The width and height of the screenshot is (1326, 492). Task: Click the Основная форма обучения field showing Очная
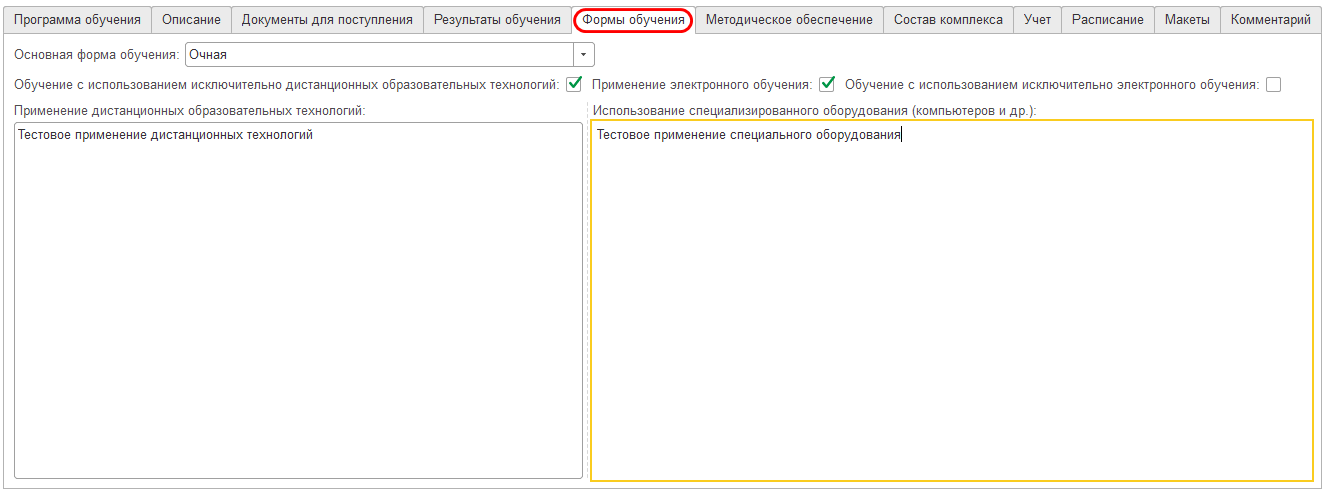[x=379, y=55]
